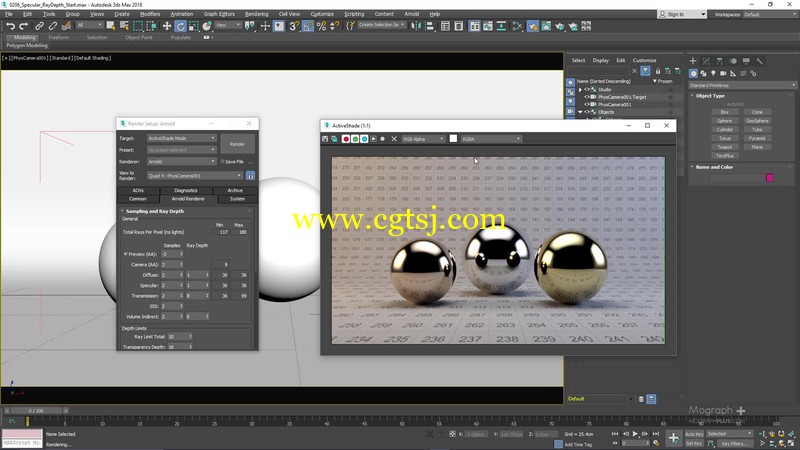
Task: Expand the Studio layer tree
Action: (x=580, y=89)
